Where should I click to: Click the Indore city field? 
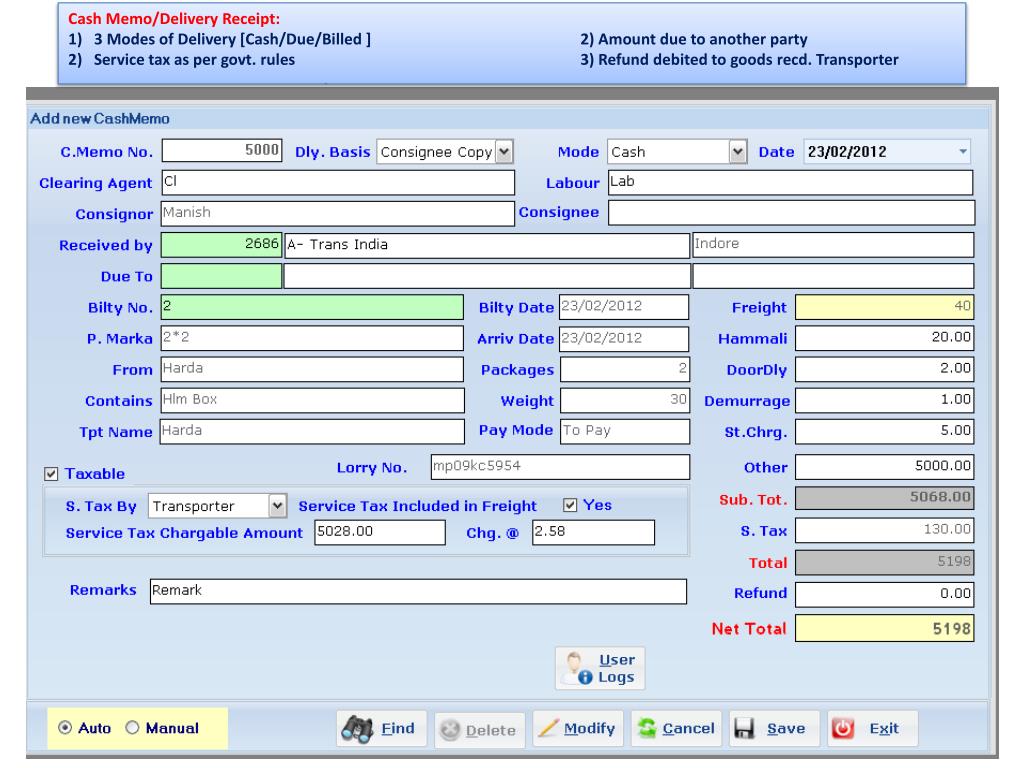coord(833,244)
